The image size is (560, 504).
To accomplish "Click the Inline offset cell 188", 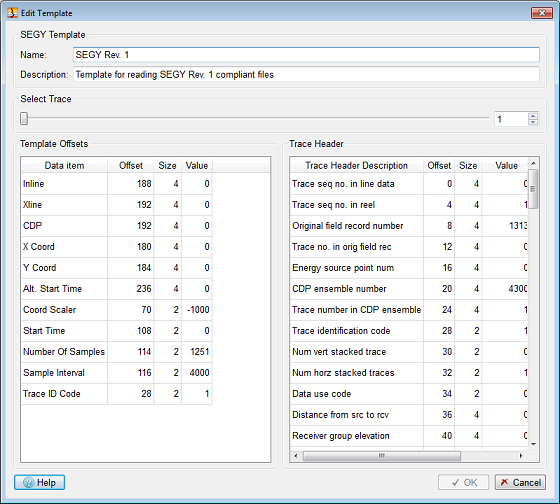I will tap(131, 184).
